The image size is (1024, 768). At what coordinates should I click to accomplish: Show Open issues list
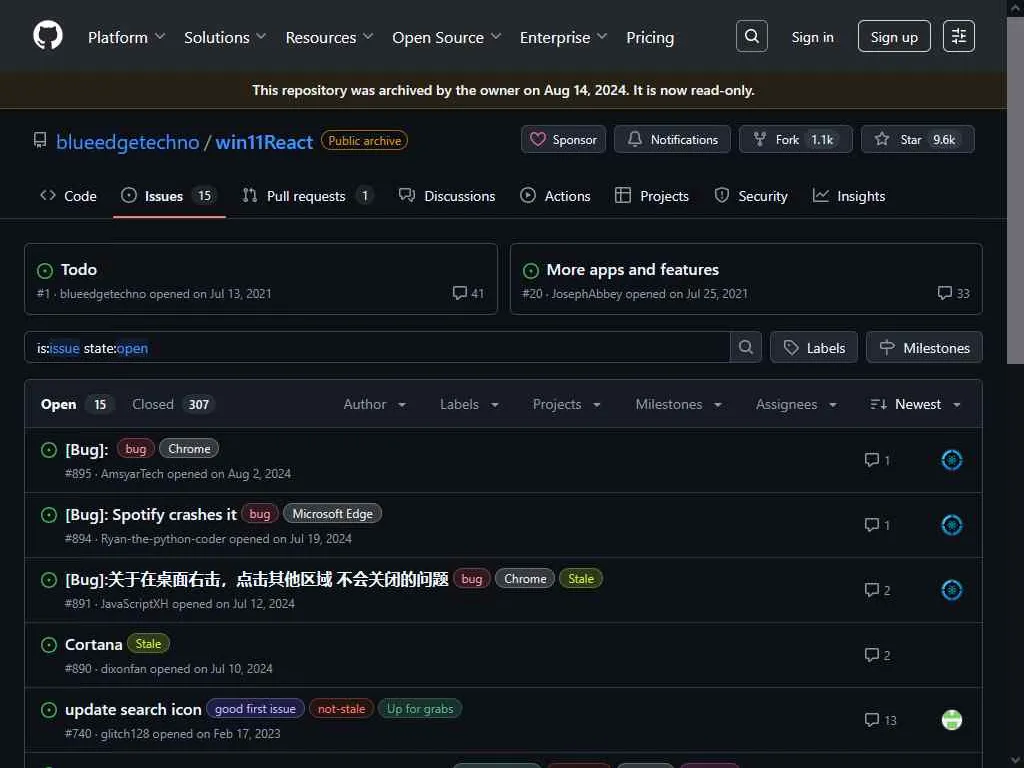(76, 404)
